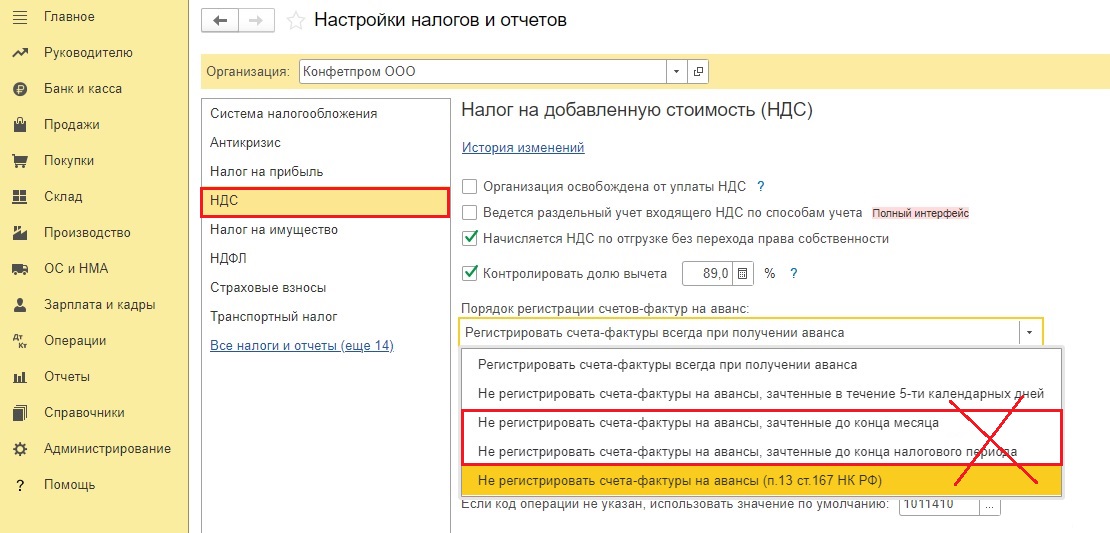This screenshot has height=533, width=1110.
Task: Click the Операции Дт/Кт icon
Action: pyautogui.click(x=20, y=340)
